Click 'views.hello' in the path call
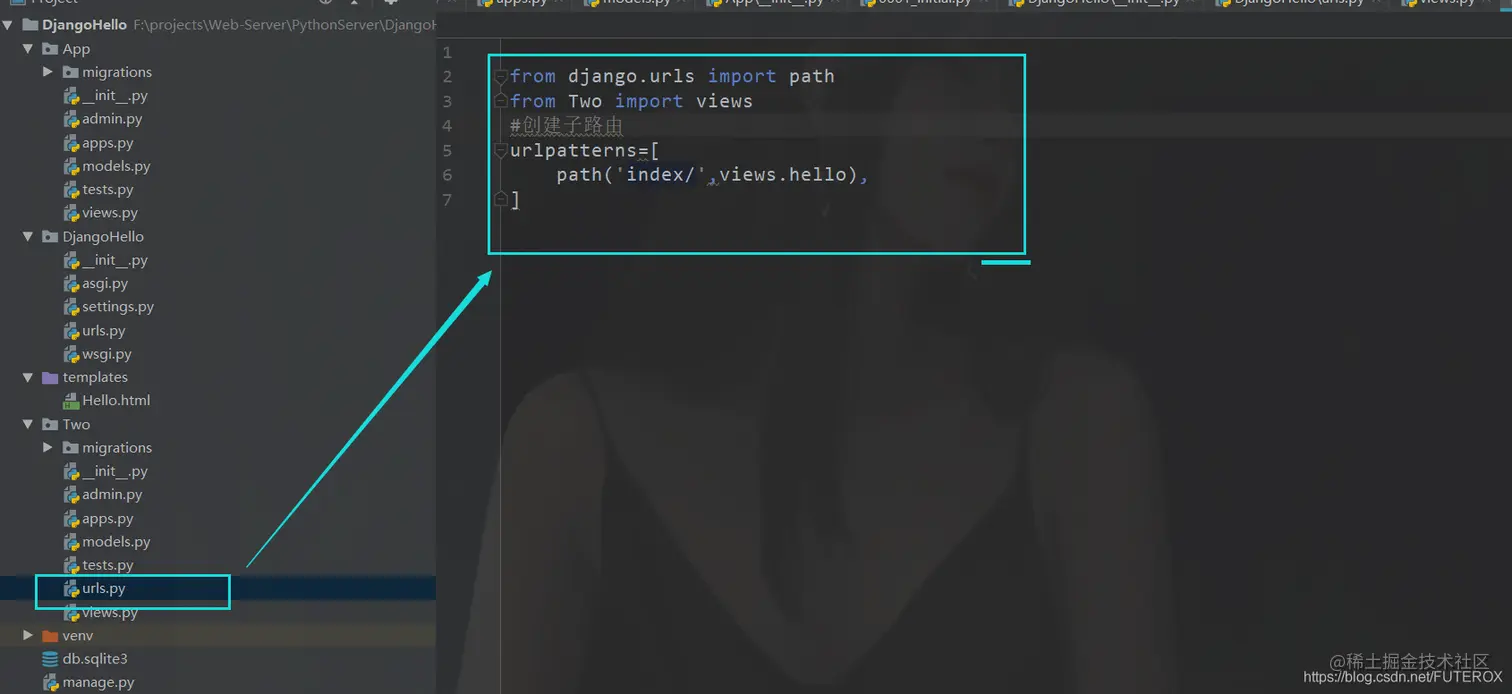Screen dimensions: 1512x694 click(783, 175)
